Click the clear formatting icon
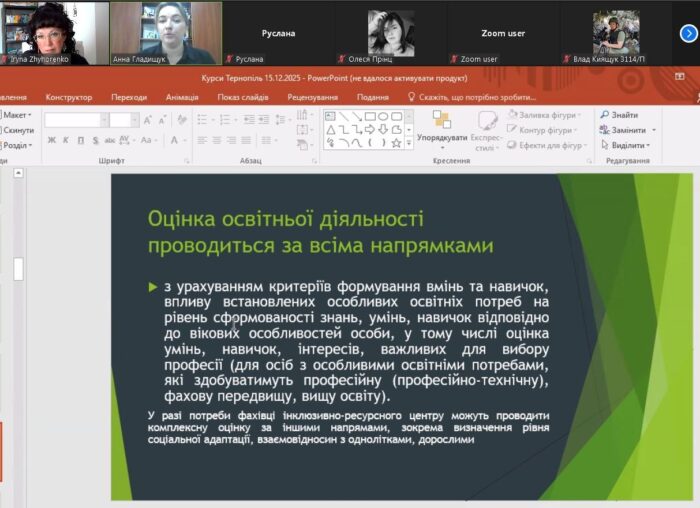The image size is (700, 508). click(x=176, y=120)
